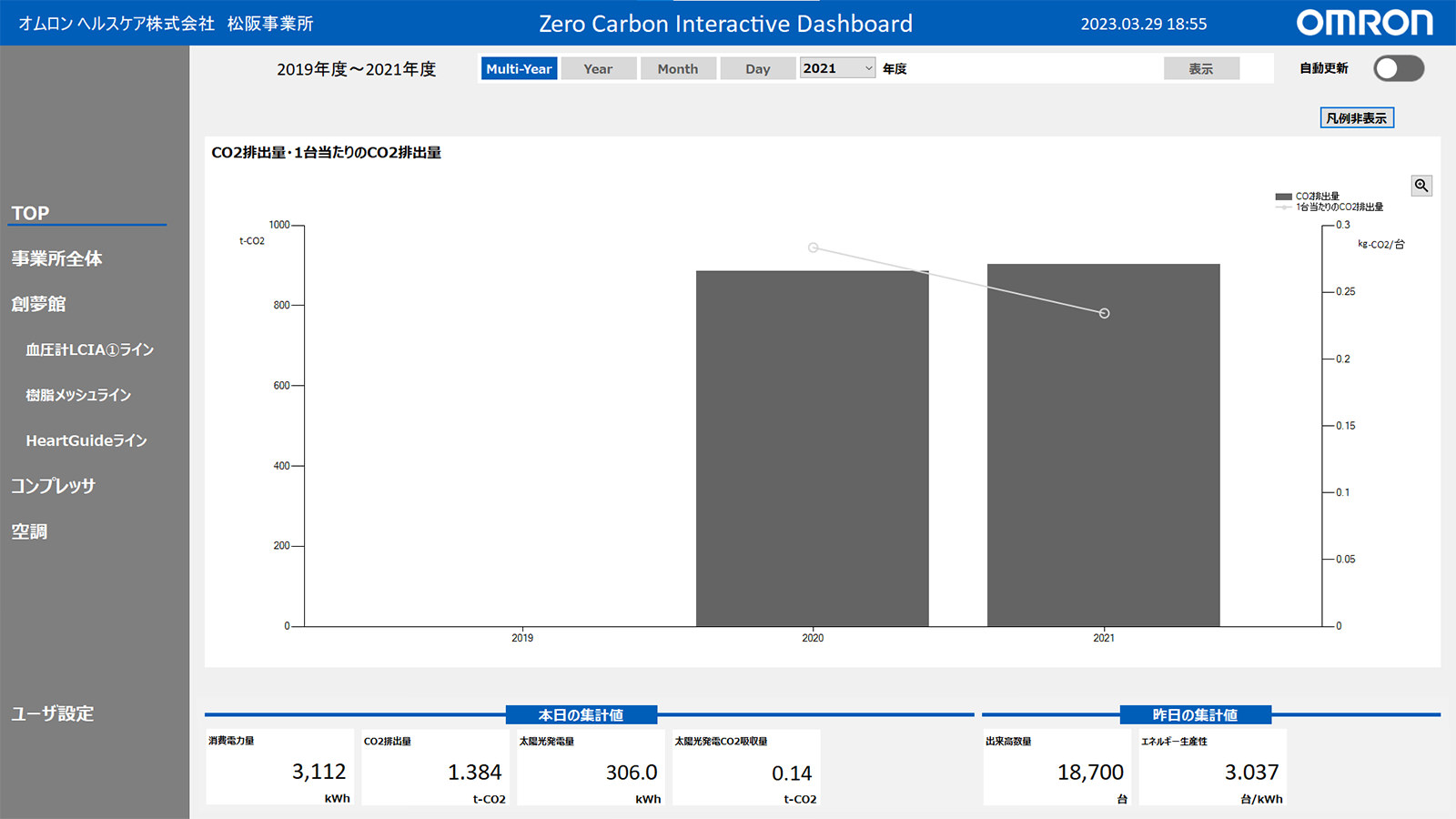Click the CO2排出量 legend color swatch
This screenshot has height=819, width=1456.
pos(1283,197)
